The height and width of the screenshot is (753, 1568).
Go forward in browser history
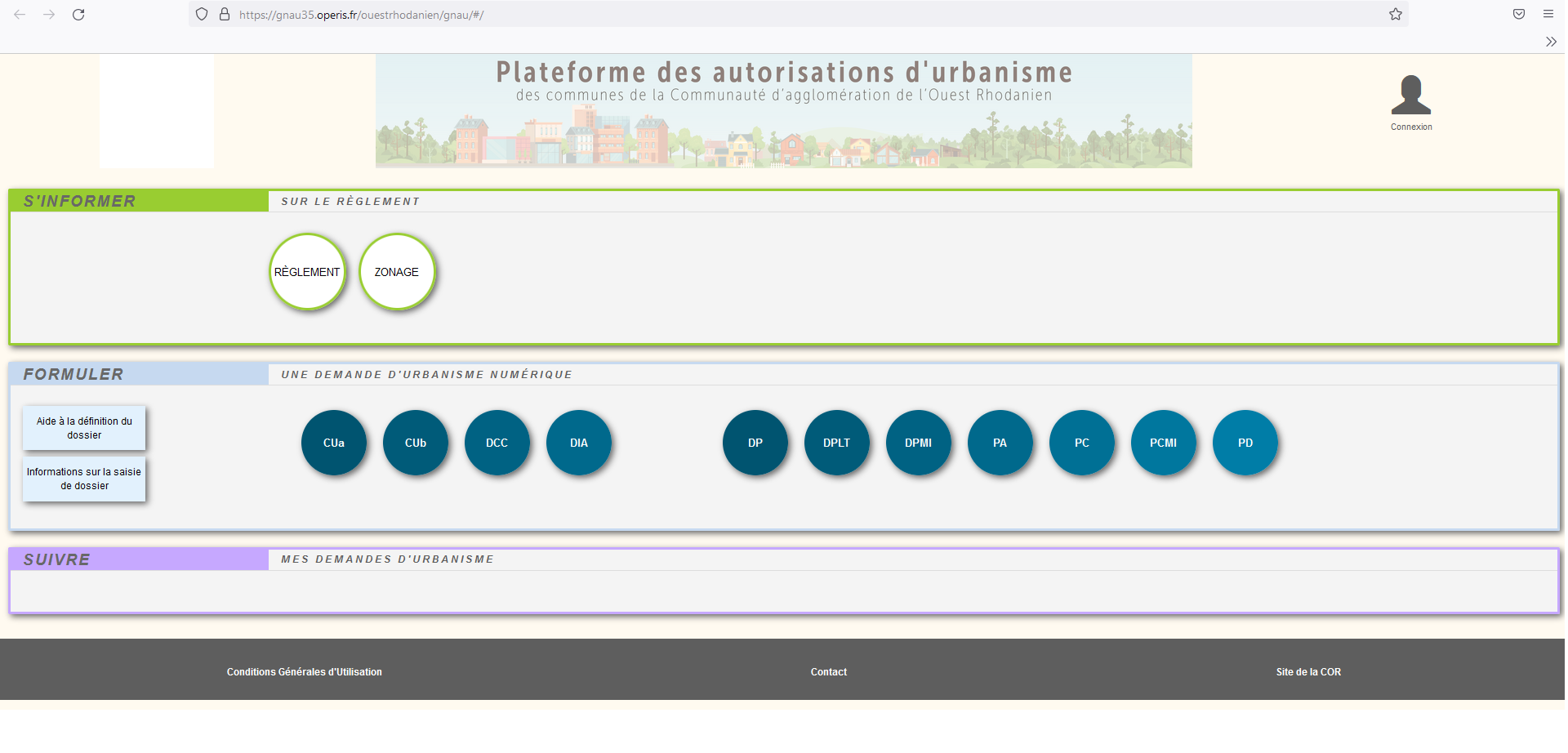pyautogui.click(x=49, y=14)
